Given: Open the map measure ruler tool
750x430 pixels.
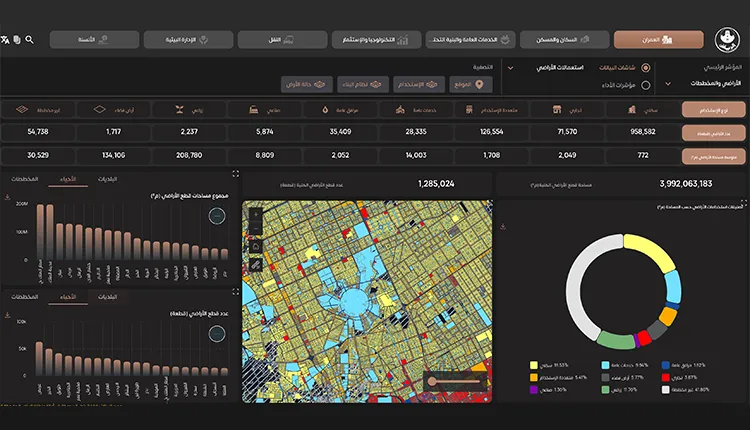Looking at the screenshot, I should (x=257, y=264).
